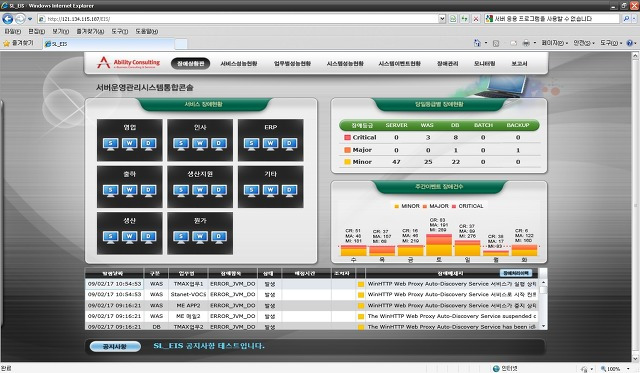The image size is (640, 373).
Task: Click the S server icon in the 영업 tile
Action: coord(111,144)
